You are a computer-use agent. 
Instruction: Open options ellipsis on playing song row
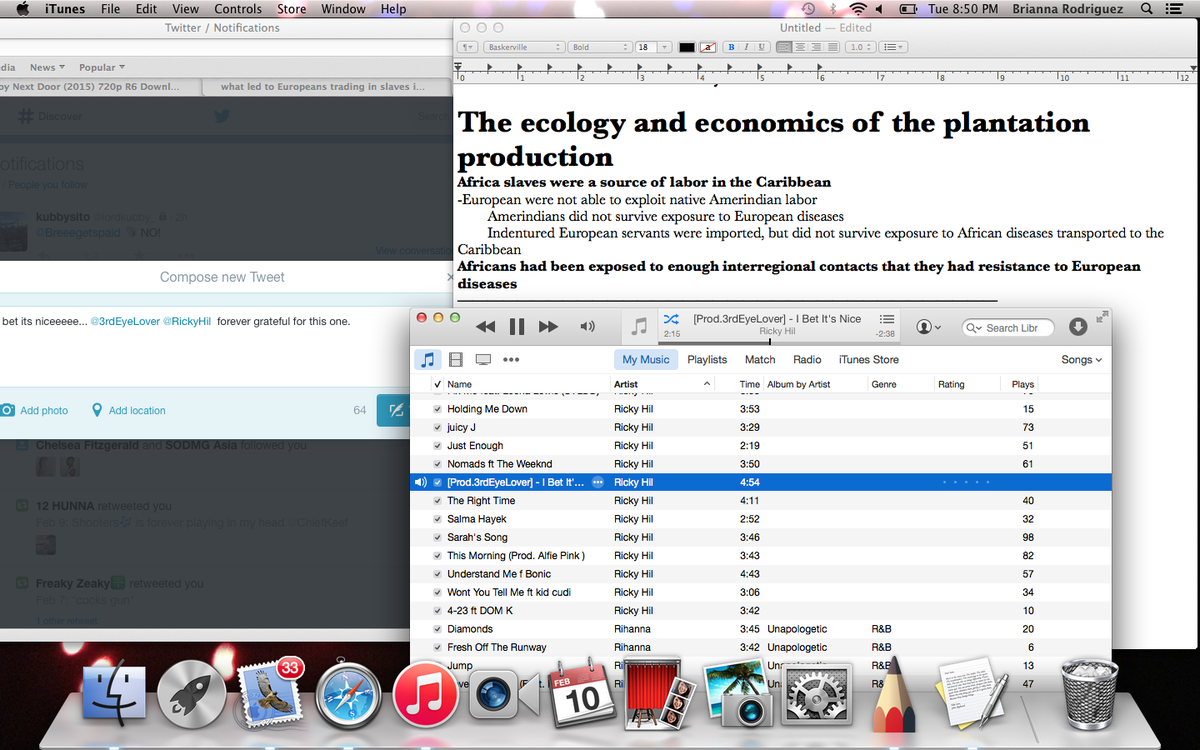(x=598, y=482)
